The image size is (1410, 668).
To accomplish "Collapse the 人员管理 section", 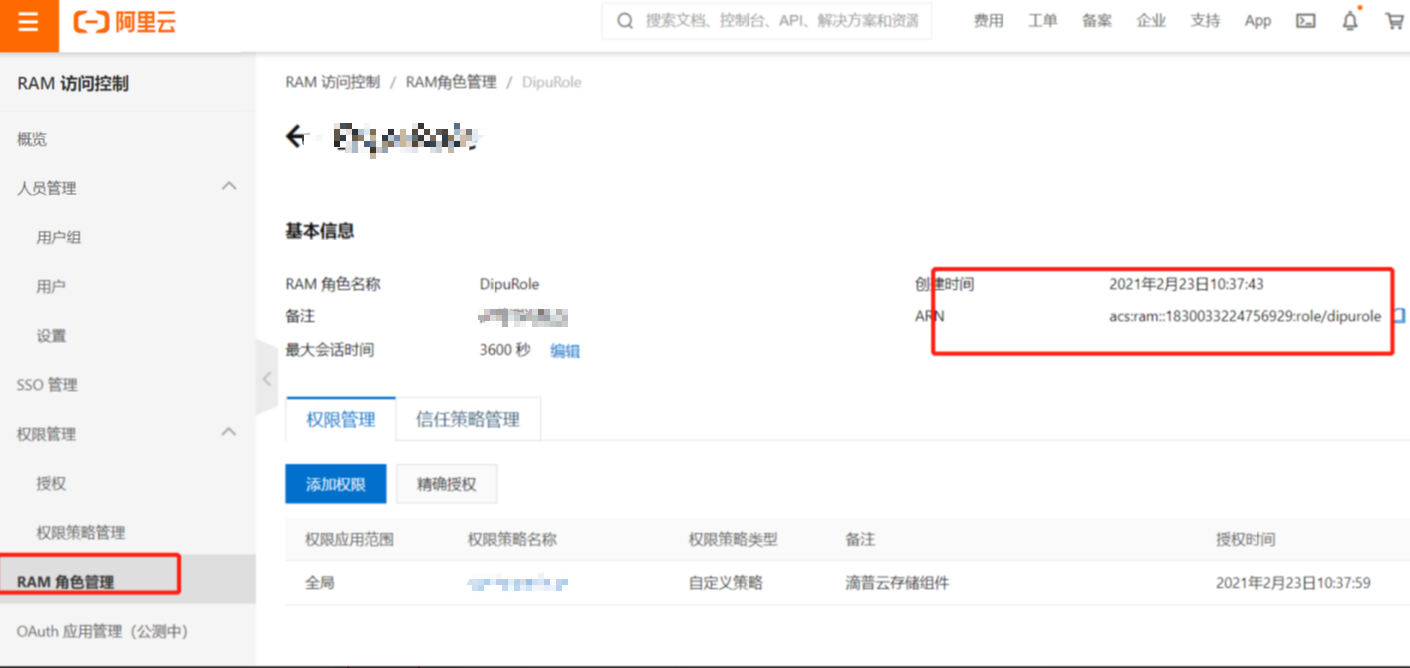I will click(229, 187).
